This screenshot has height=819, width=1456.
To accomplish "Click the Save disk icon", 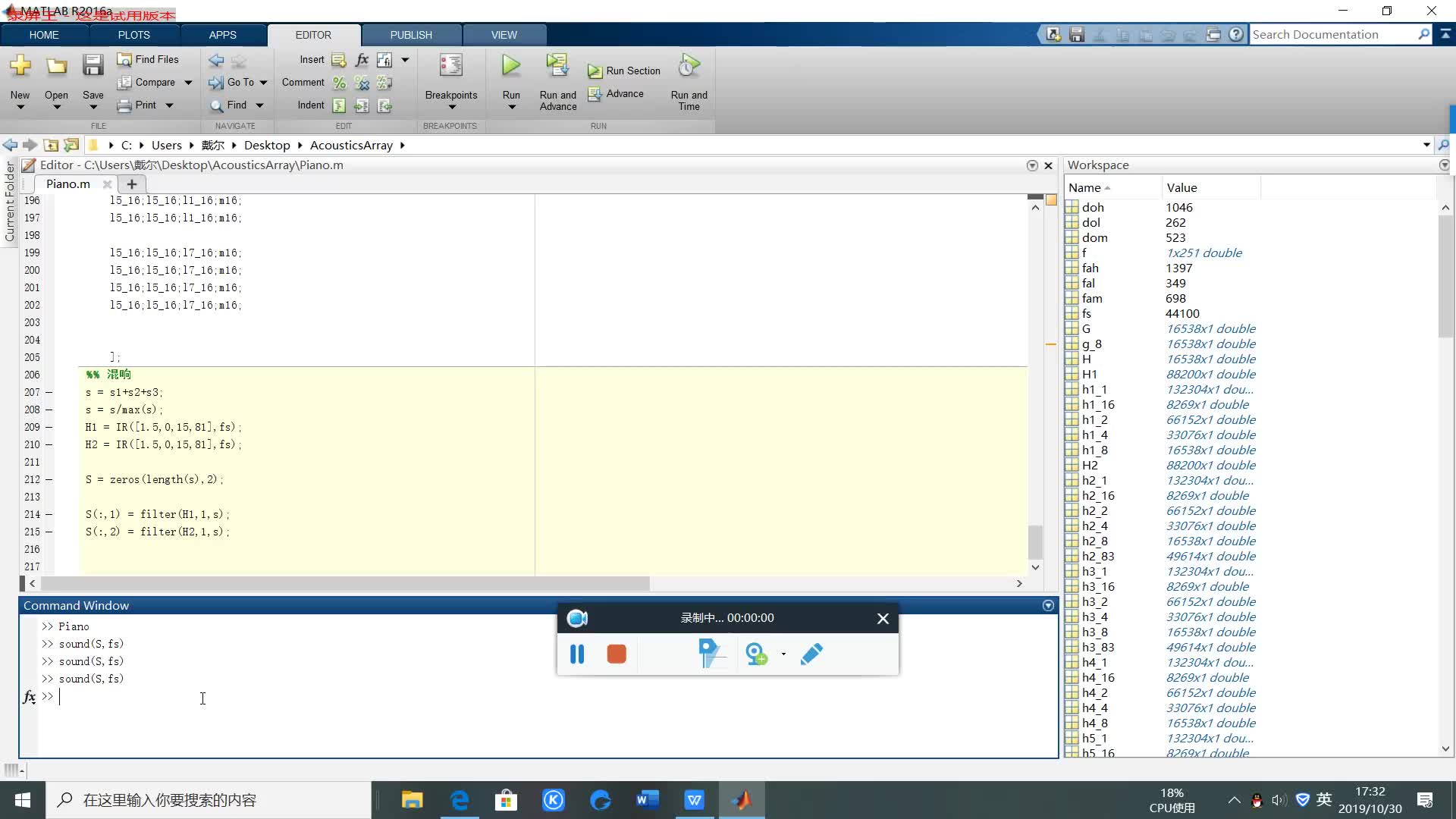I will pyautogui.click(x=93, y=67).
